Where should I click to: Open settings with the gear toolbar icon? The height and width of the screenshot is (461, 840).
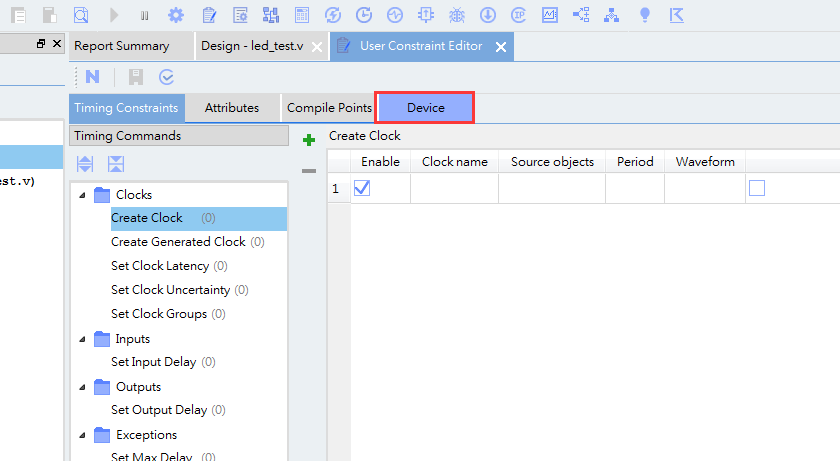[x=176, y=15]
